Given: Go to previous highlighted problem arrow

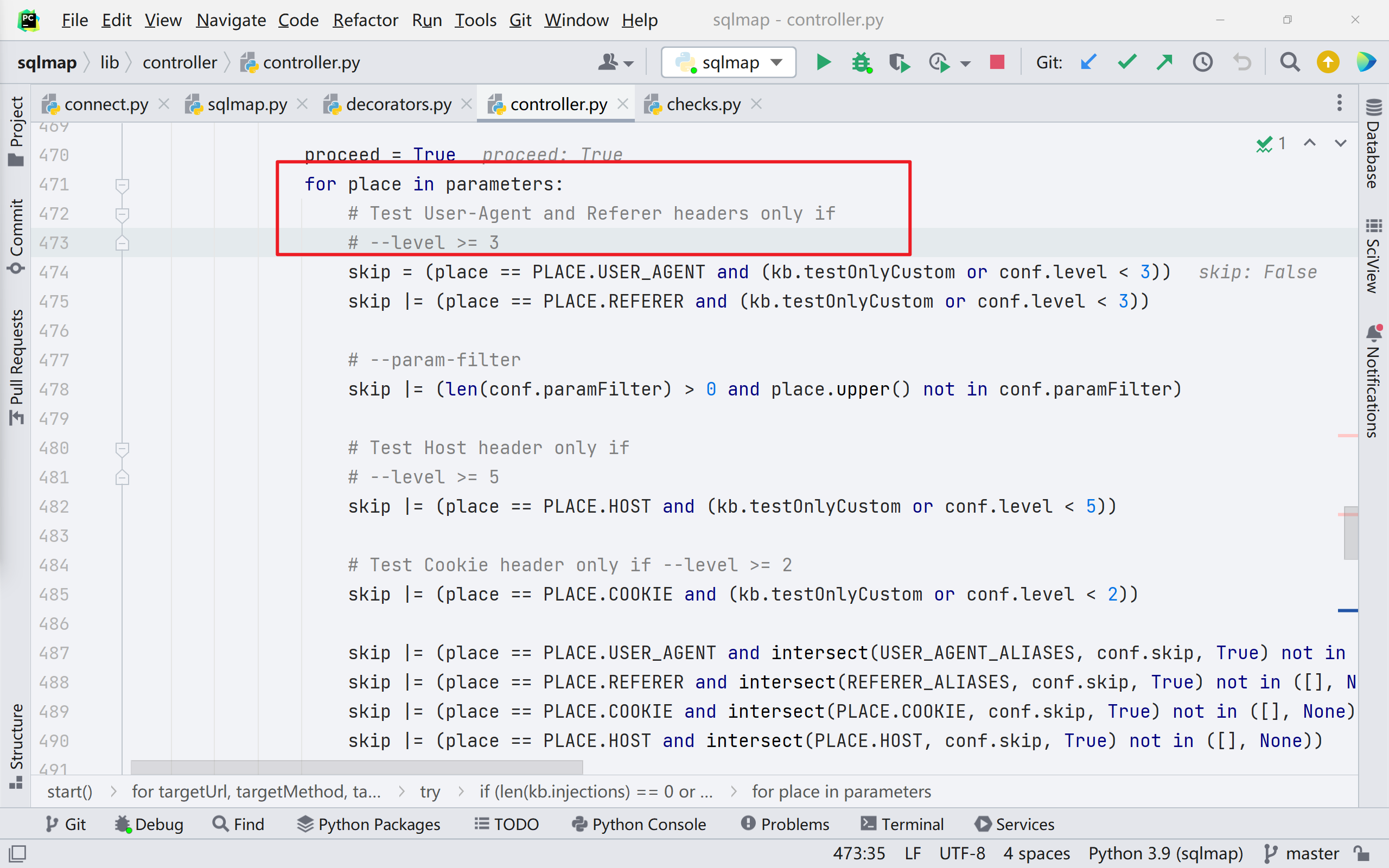Looking at the screenshot, I should click(1309, 143).
